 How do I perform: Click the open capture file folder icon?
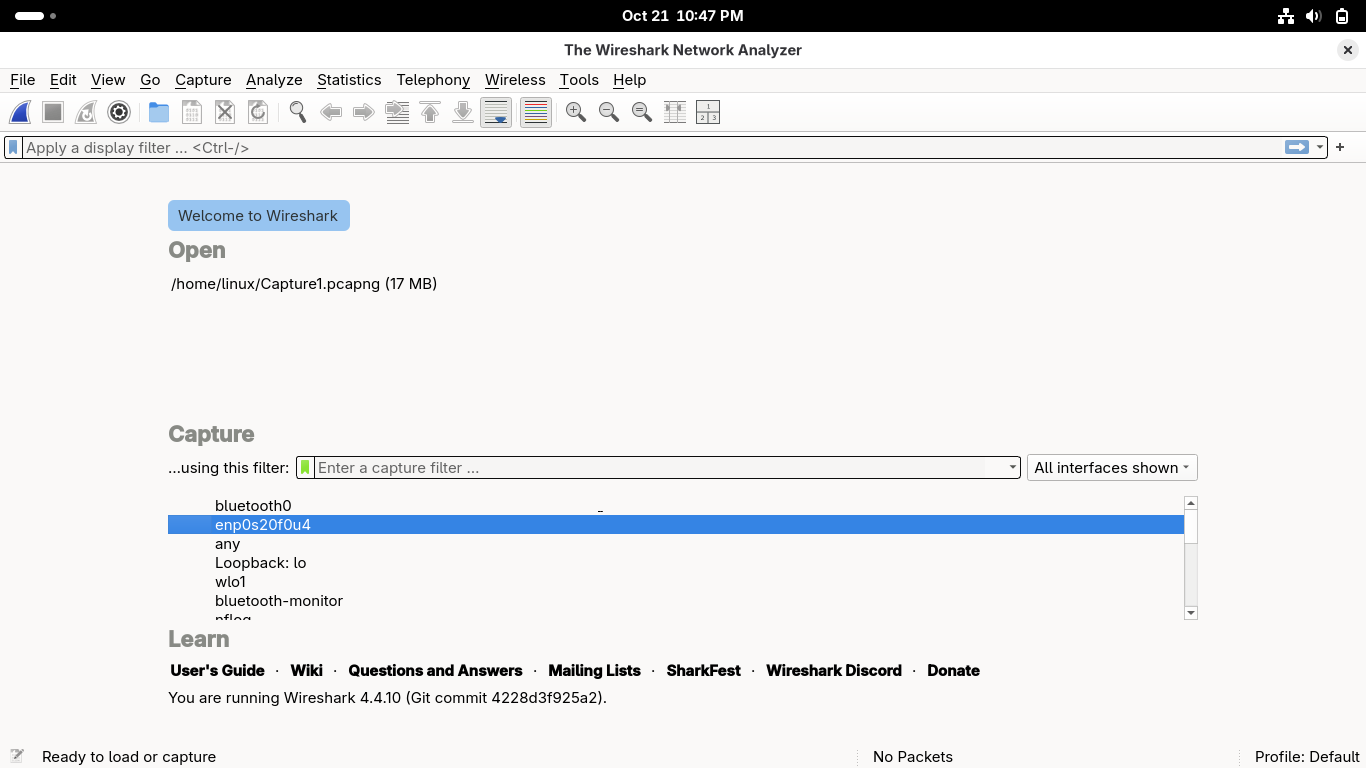pos(158,113)
